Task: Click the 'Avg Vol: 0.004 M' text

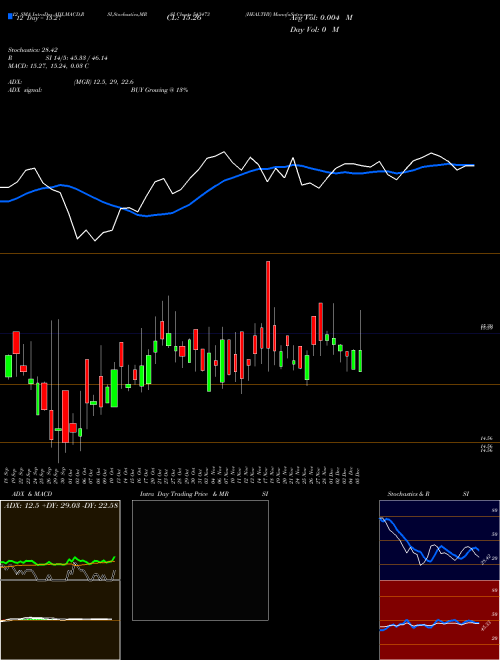Action: [x=321, y=18]
